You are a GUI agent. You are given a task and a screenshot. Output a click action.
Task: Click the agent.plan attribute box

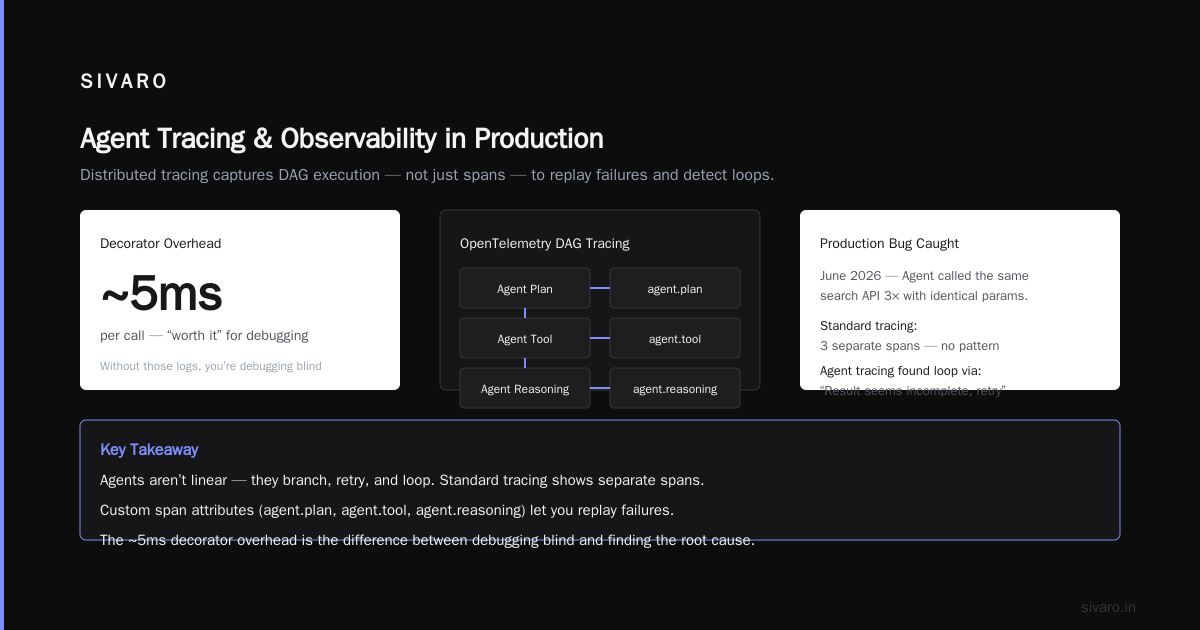click(x=675, y=288)
